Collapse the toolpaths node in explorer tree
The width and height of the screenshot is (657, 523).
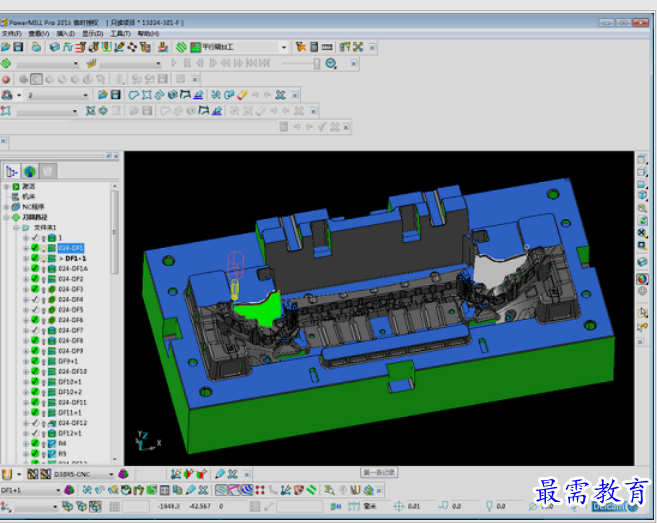tap(7, 217)
